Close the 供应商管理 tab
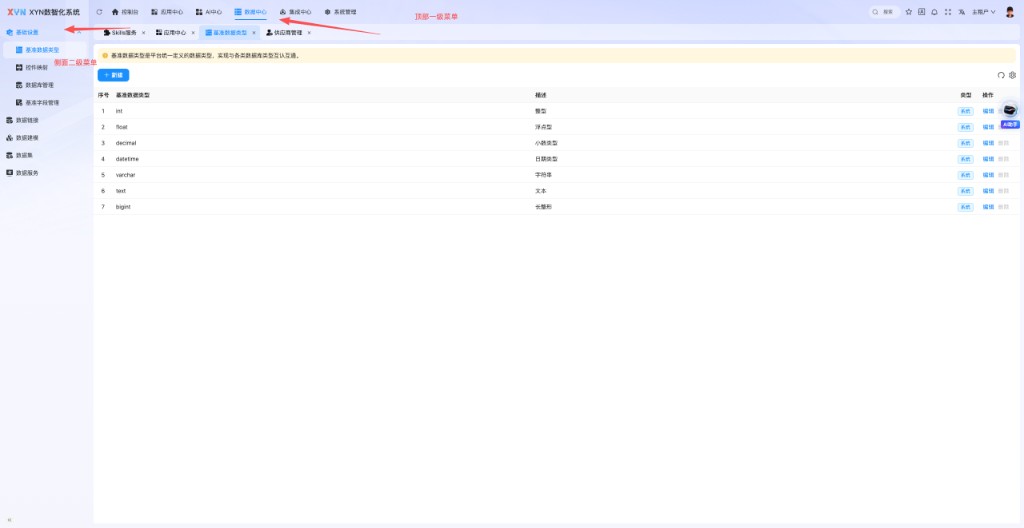 click(309, 32)
